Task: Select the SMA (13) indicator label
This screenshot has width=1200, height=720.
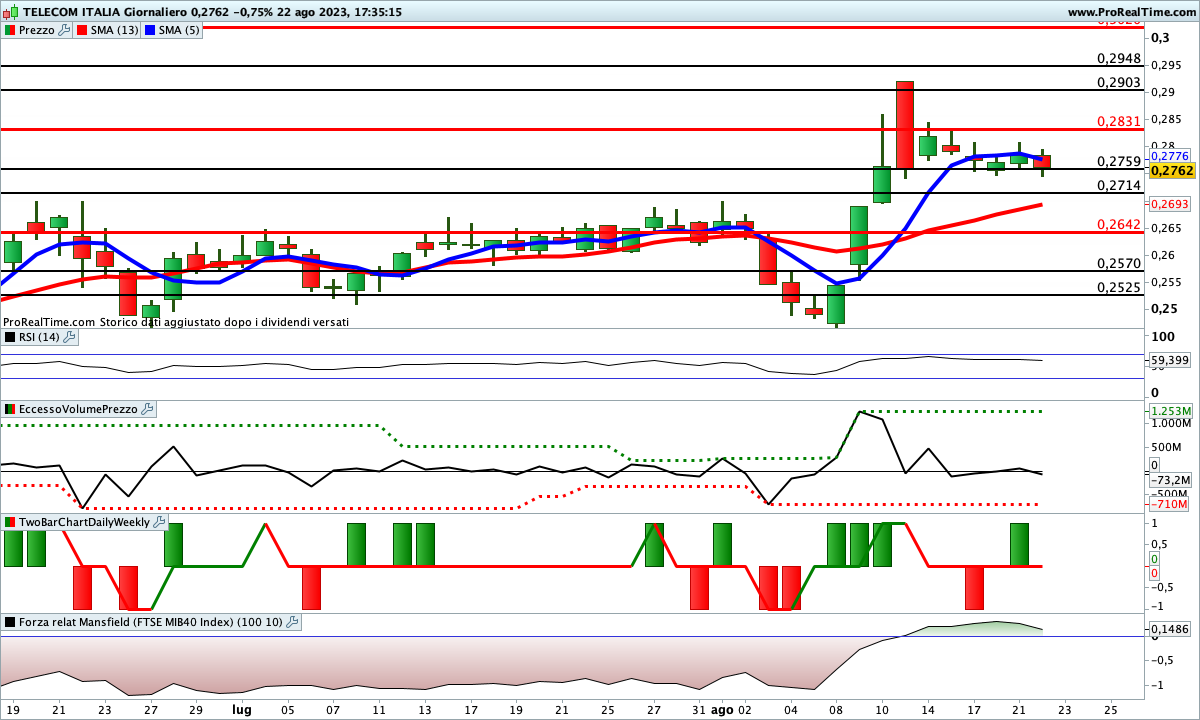Action: (x=115, y=30)
